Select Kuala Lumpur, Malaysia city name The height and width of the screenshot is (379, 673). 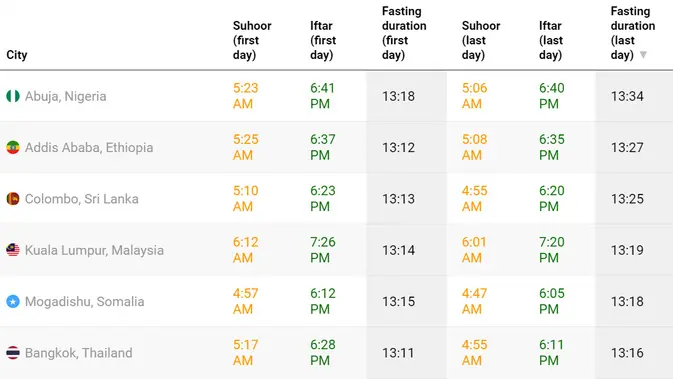pos(94,250)
